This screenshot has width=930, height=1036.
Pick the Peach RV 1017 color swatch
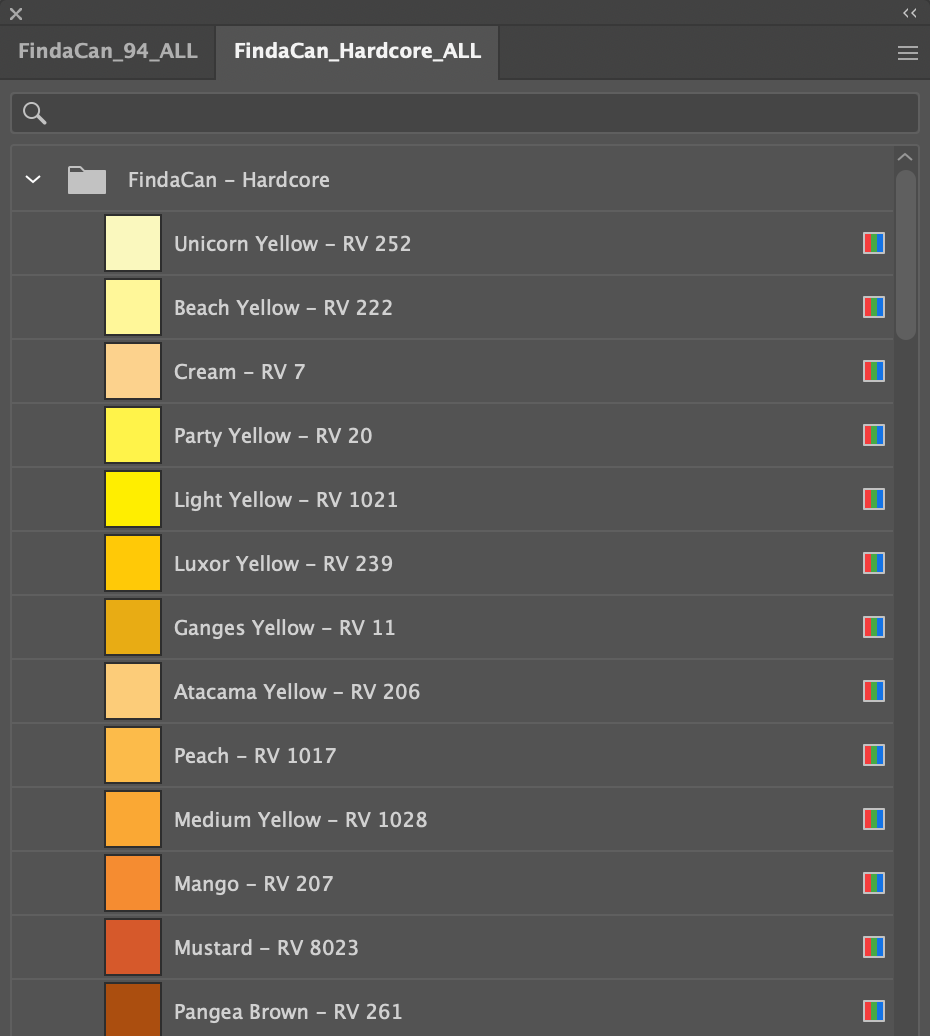(133, 755)
